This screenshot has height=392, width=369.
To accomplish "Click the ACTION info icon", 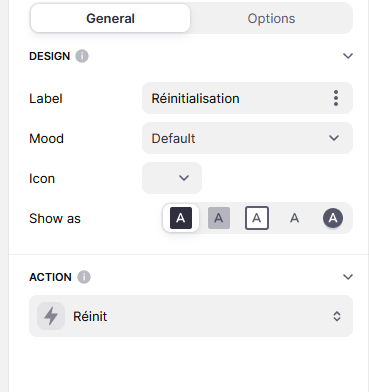I will click(x=84, y=277).
